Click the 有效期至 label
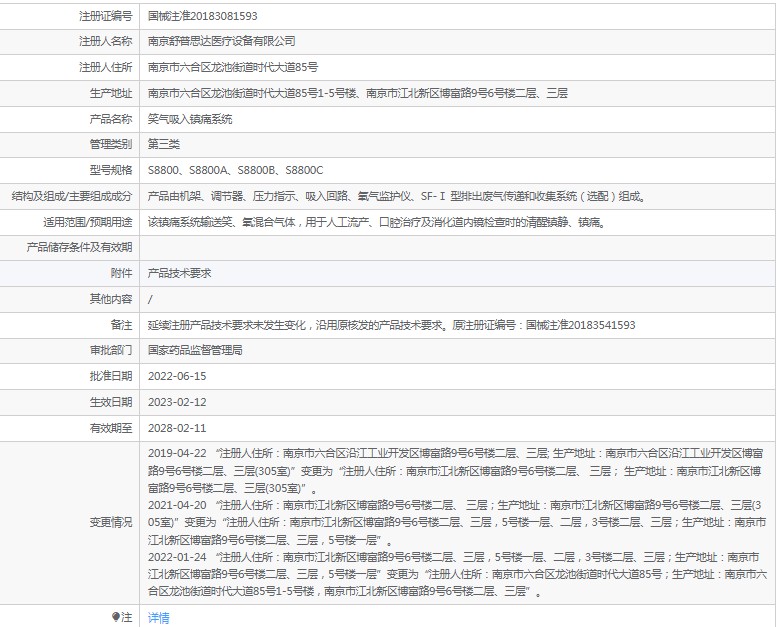 click(x=111, y=428)
